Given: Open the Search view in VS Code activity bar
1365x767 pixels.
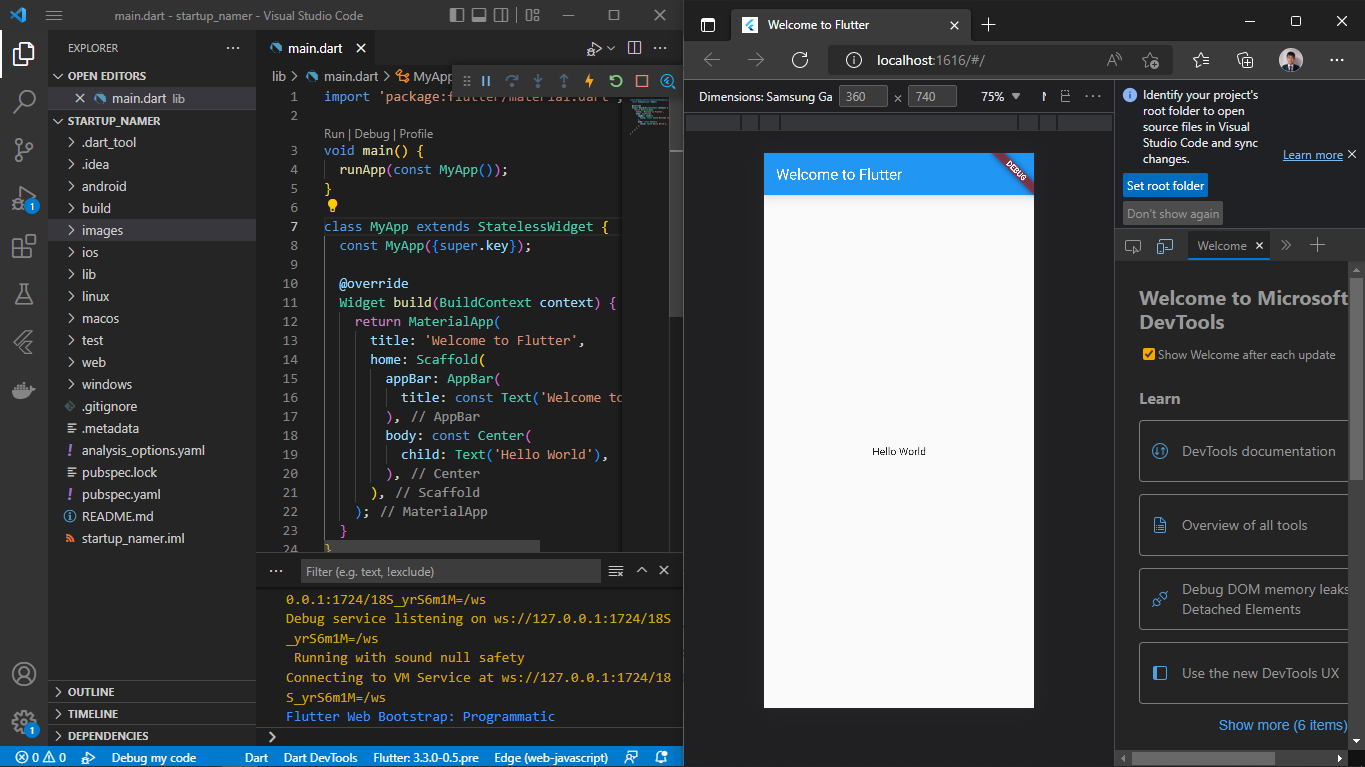Looking at the screenshot, I should click(24, 101).
